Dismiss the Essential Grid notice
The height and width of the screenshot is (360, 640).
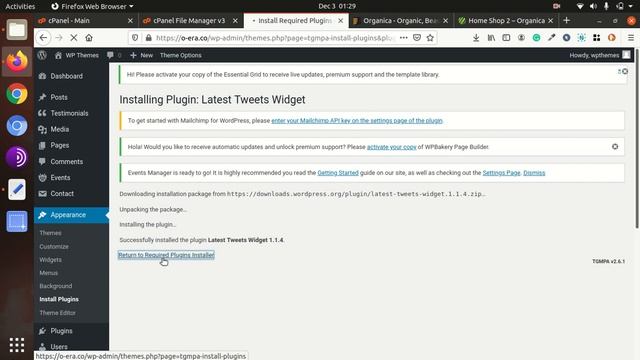(625, 71)
